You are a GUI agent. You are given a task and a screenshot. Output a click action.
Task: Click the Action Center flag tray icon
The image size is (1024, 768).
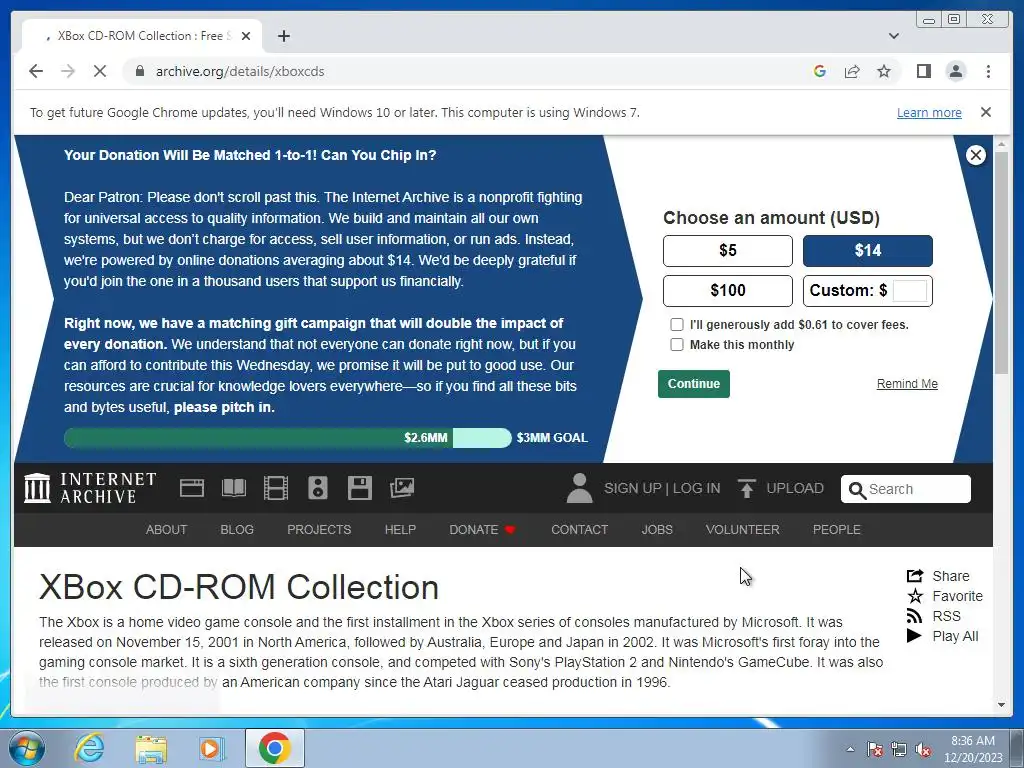tap(875, 749)
